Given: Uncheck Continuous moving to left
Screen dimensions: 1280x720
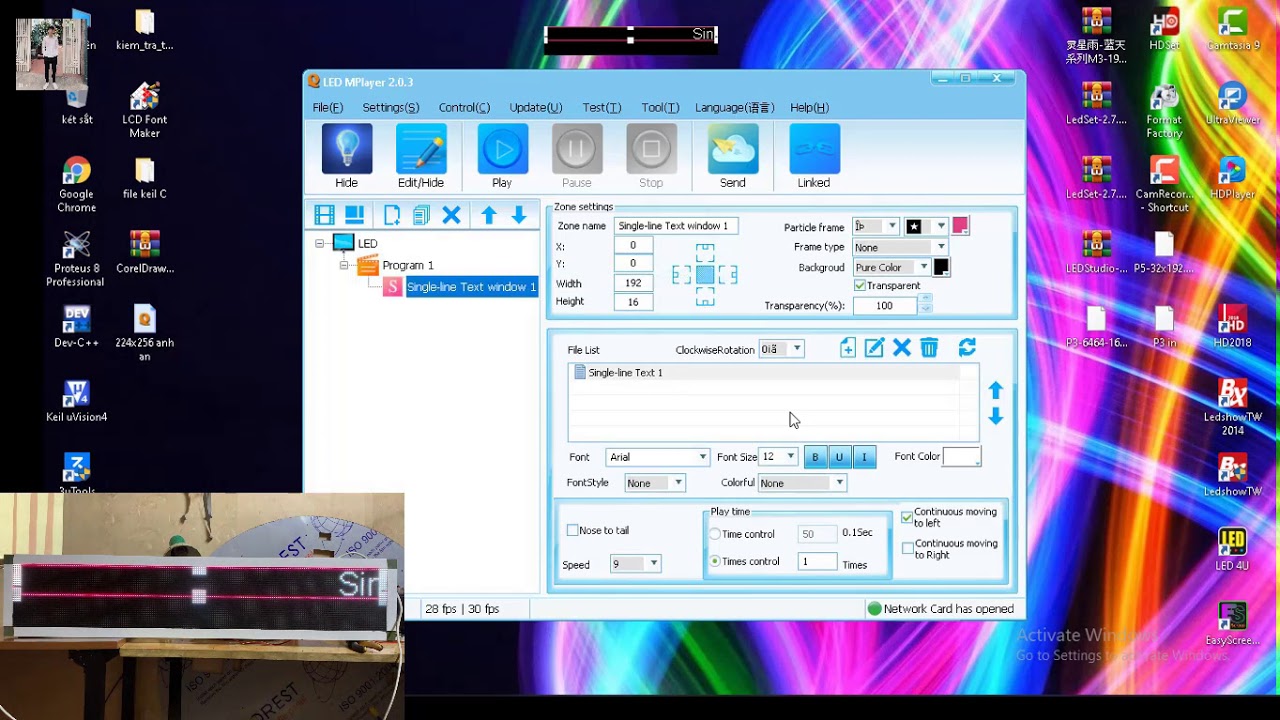Looking at the screenshot, I should pyautogui.click(x=907, y=517).
